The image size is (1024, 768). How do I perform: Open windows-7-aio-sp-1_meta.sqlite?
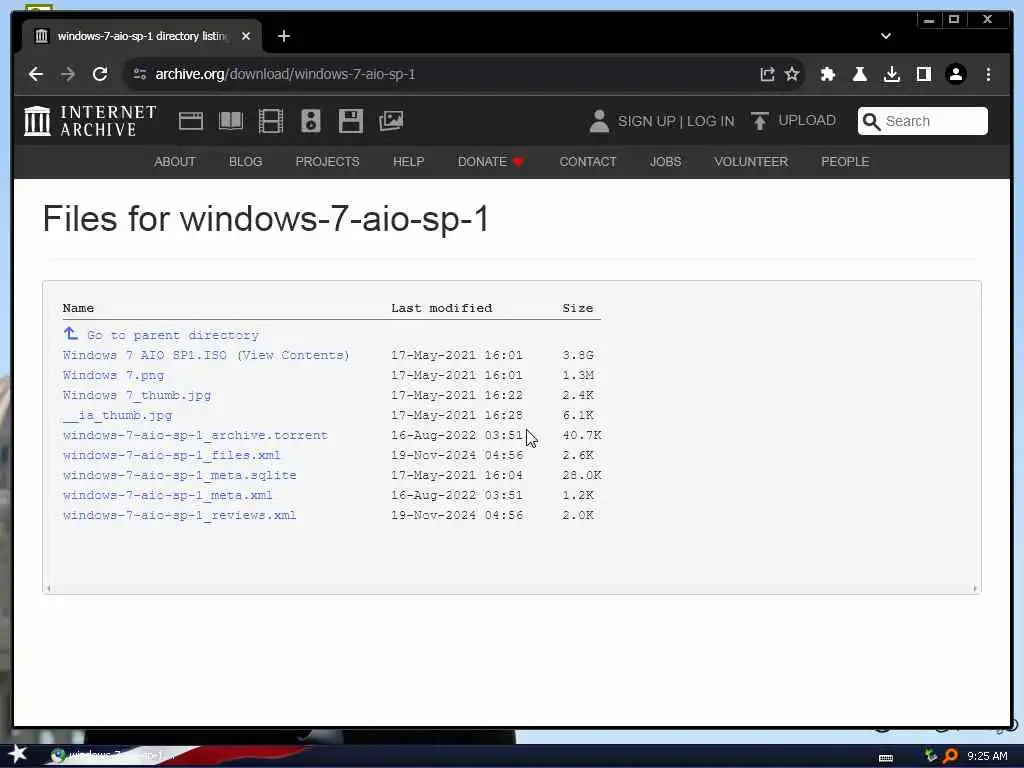pyautogui.click(x=180, y=475)
